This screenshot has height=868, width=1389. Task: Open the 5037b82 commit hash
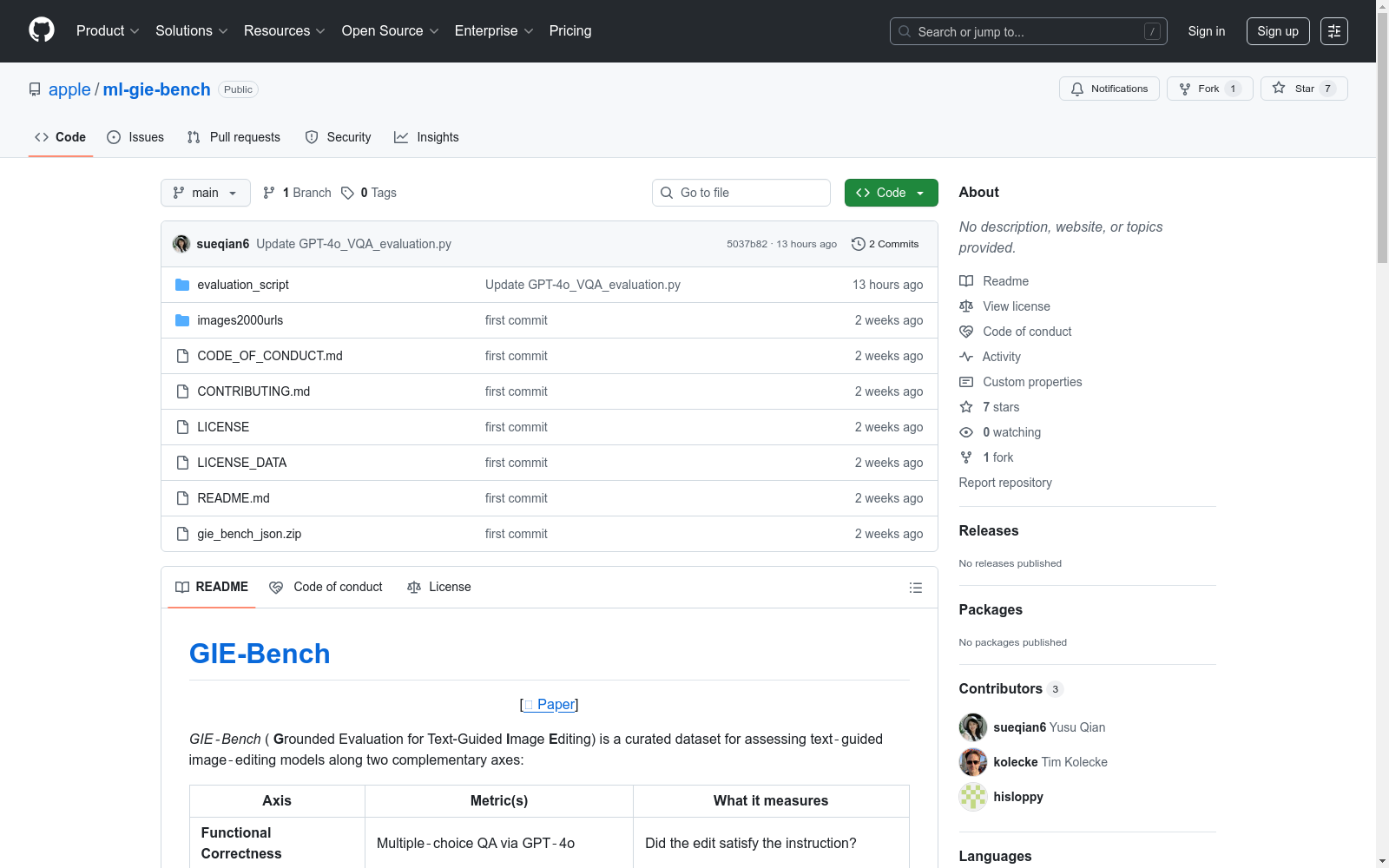tap(747, 244)
